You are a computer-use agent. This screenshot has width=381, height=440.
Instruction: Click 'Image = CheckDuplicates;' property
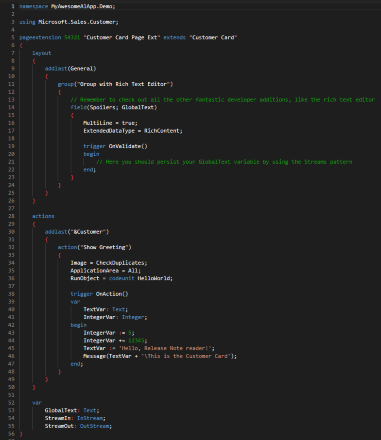click(x=109, y=263)
